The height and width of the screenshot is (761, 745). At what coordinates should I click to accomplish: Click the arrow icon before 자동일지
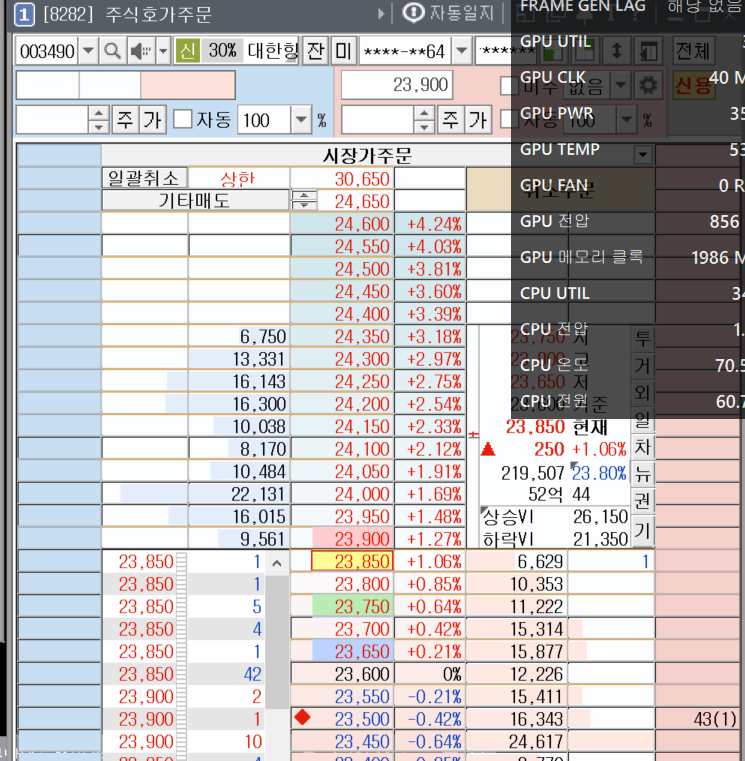pos(381,13)
